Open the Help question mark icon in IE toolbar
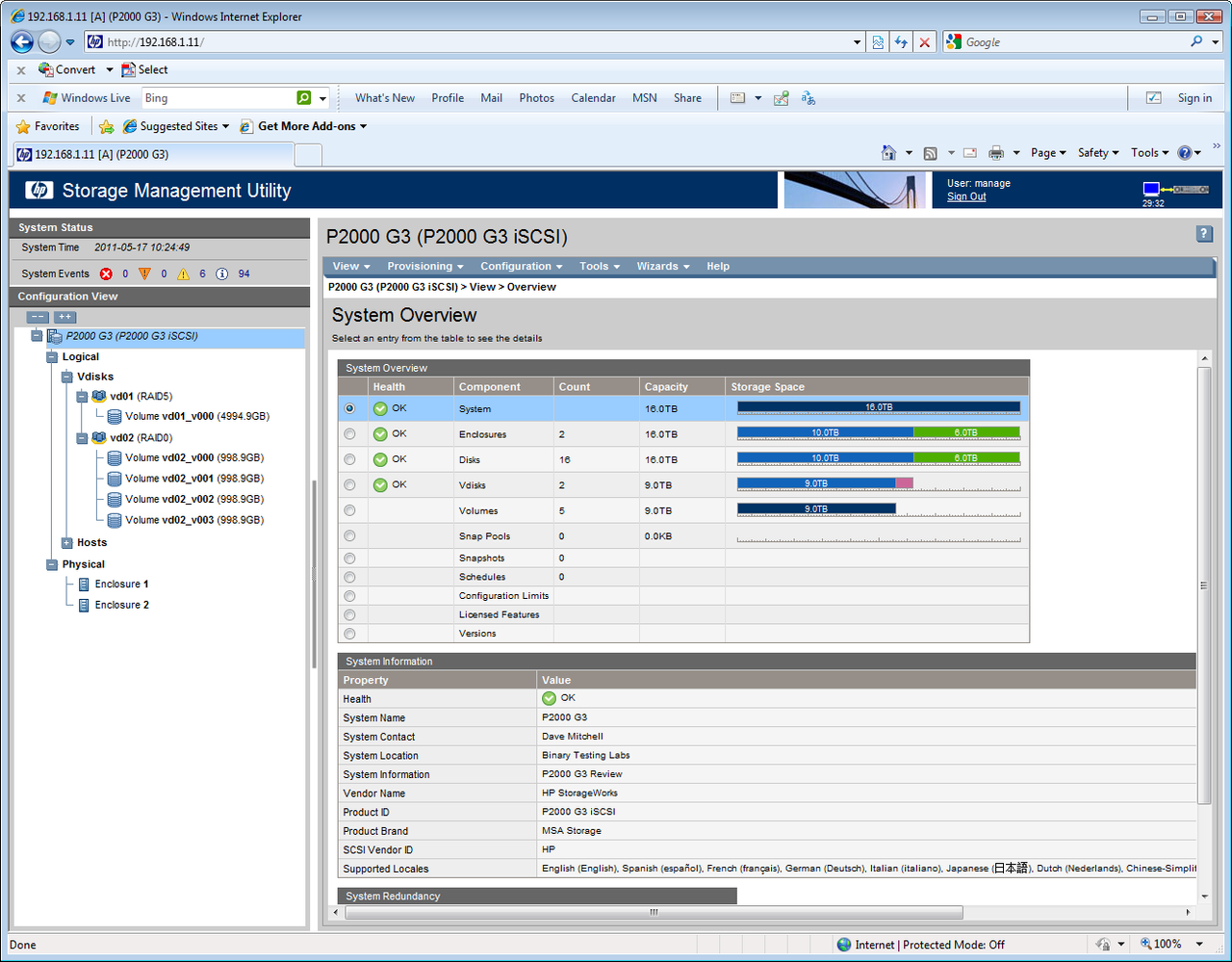The height and width of the screenshot is (962, 1232). click(x=1185, y=153)
